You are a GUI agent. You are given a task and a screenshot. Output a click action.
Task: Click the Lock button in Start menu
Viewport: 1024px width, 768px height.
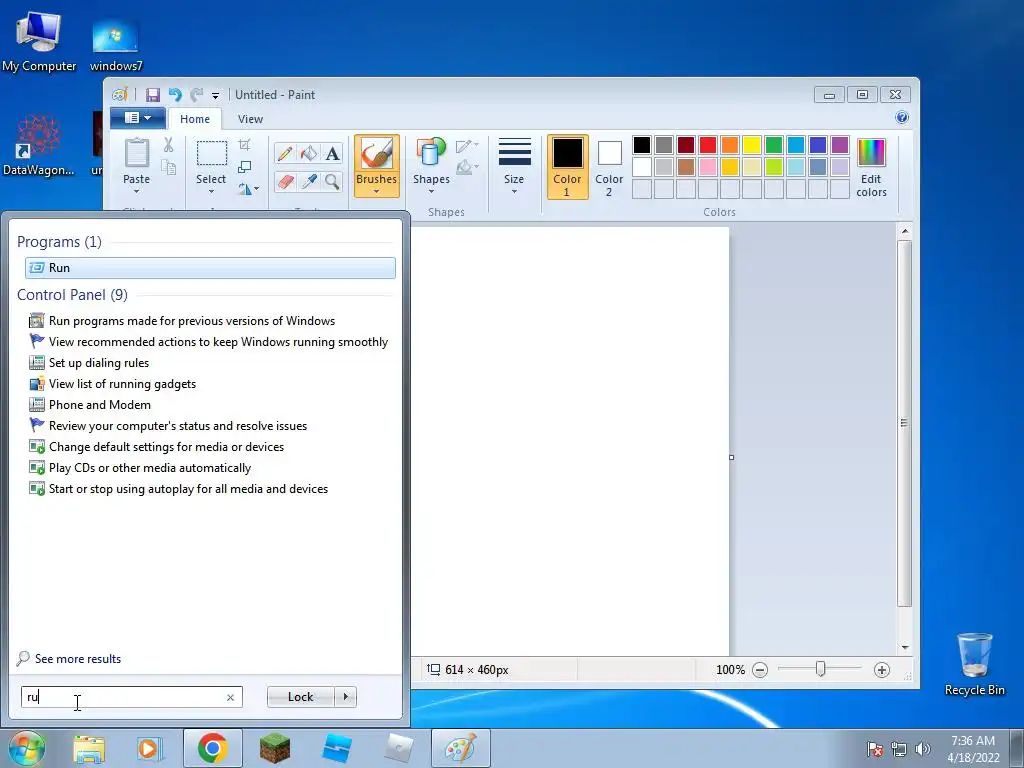point(300,697)
